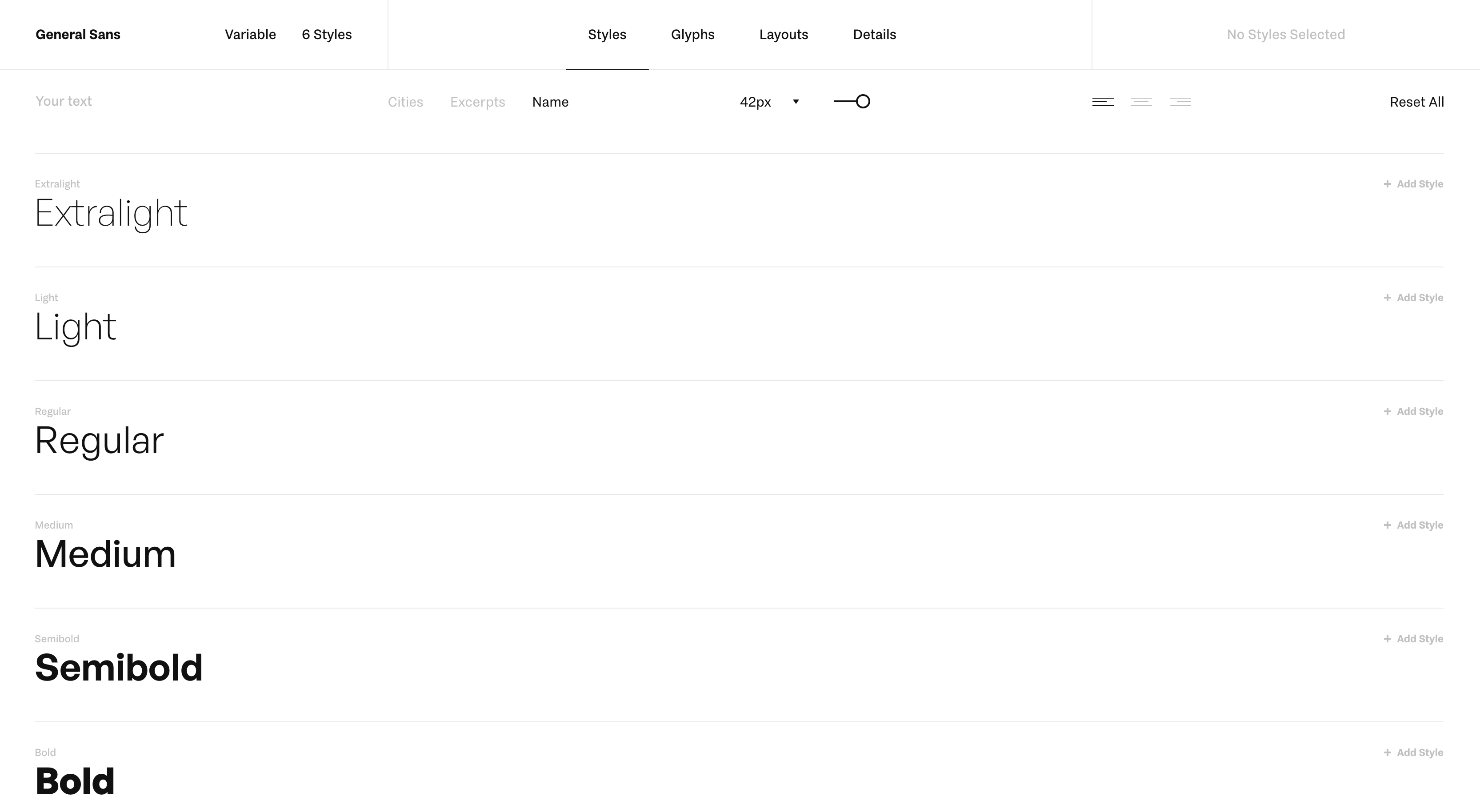The image size is (1480, 812).
Task: Click plus icon next to Bold Add Style
Action: click(x=1387, y=752)
